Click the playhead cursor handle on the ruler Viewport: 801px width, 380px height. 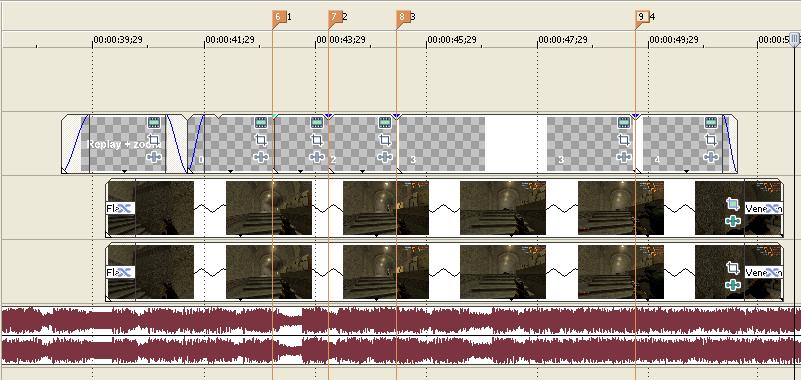[794, 40]
